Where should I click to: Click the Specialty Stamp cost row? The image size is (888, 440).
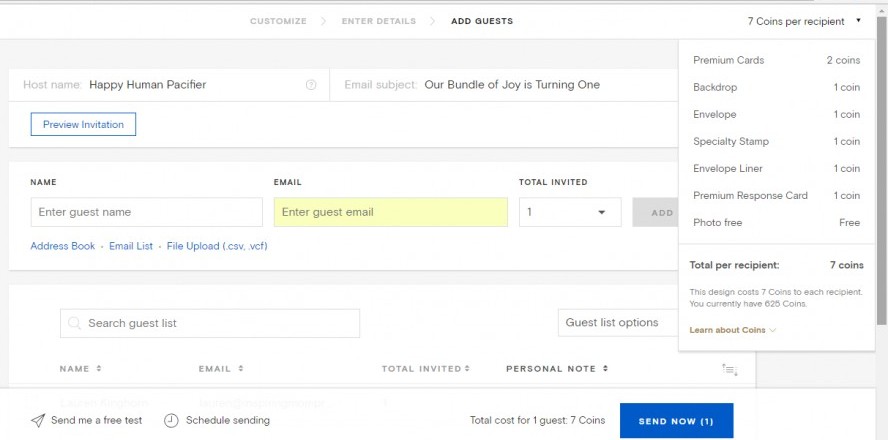tap(776, 142)
